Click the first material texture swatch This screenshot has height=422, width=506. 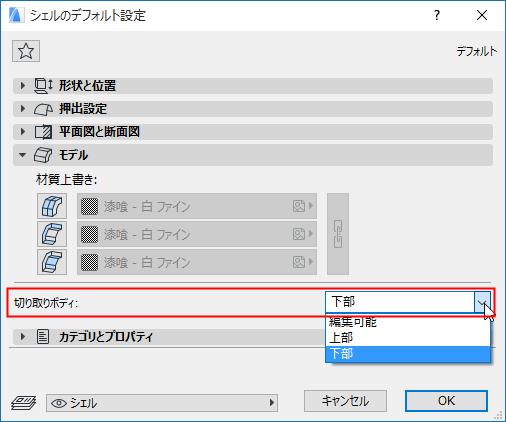tap(89, 206)
